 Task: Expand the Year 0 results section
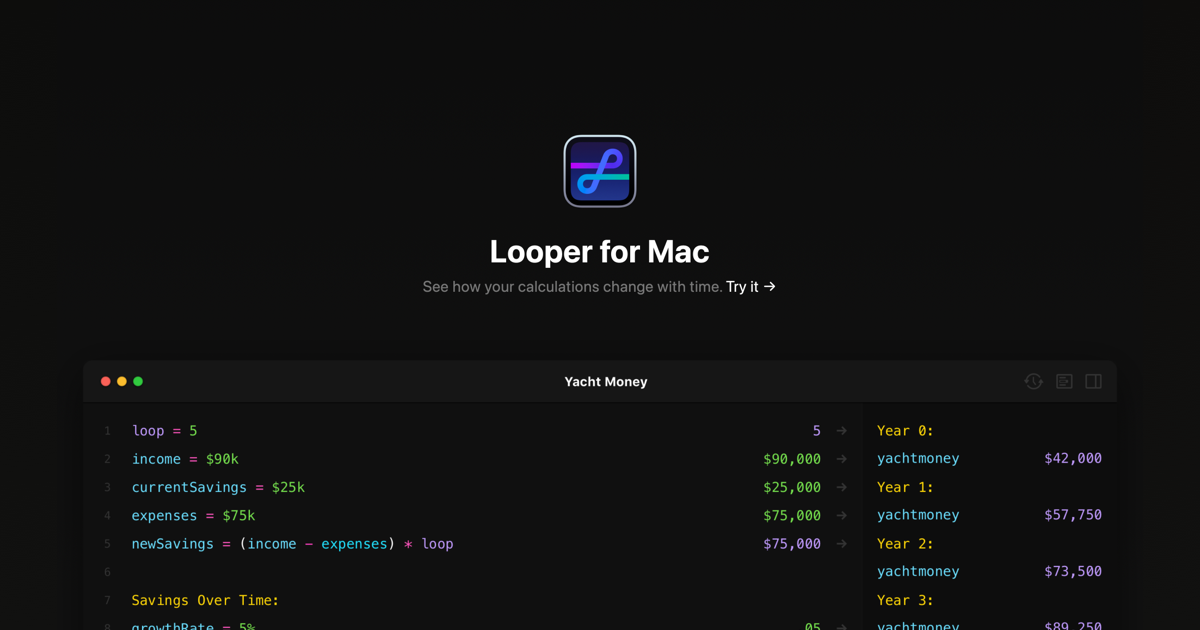[903, 430]
